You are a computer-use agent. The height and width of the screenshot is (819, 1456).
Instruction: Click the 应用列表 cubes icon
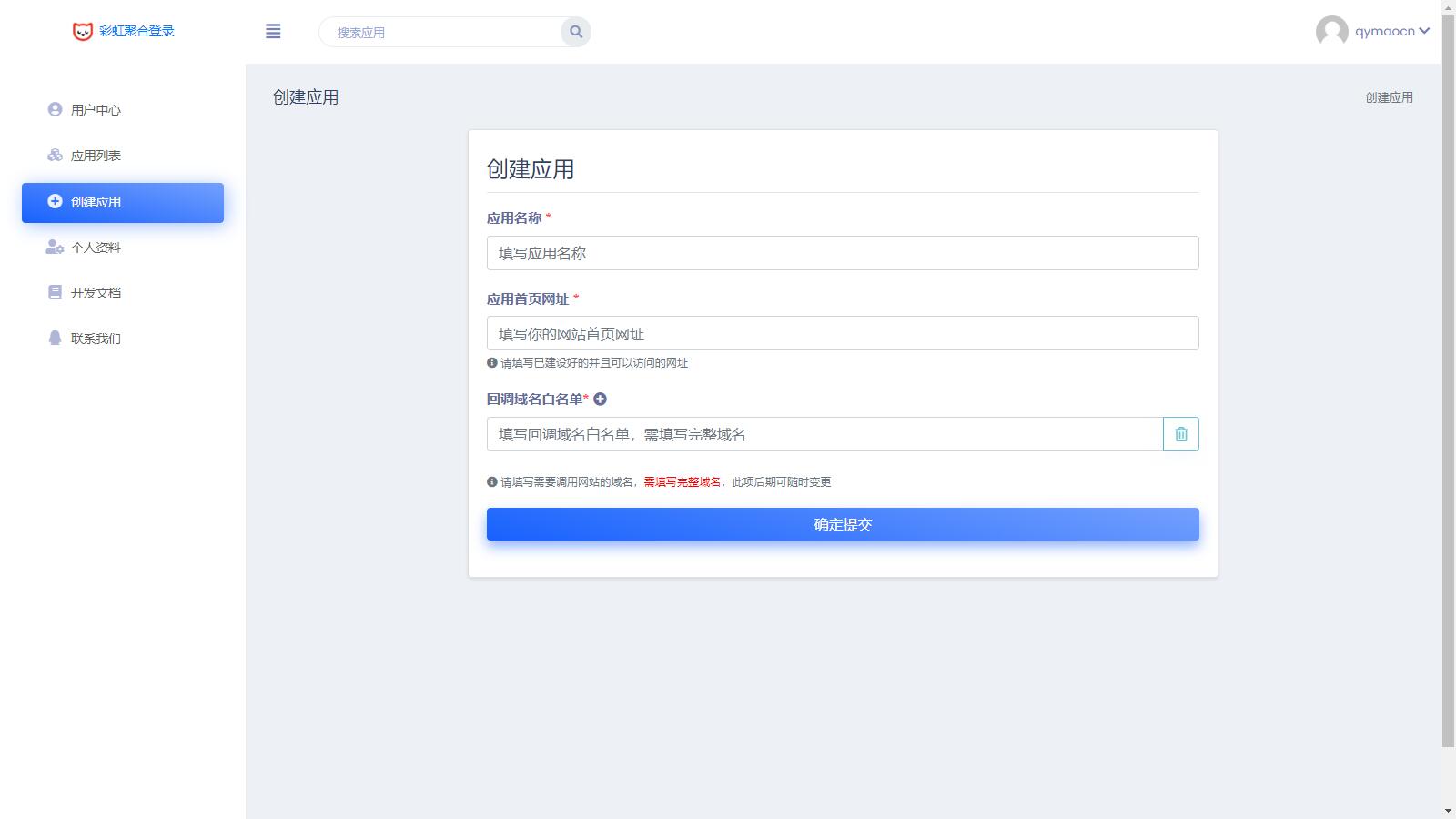pos(55,156)
